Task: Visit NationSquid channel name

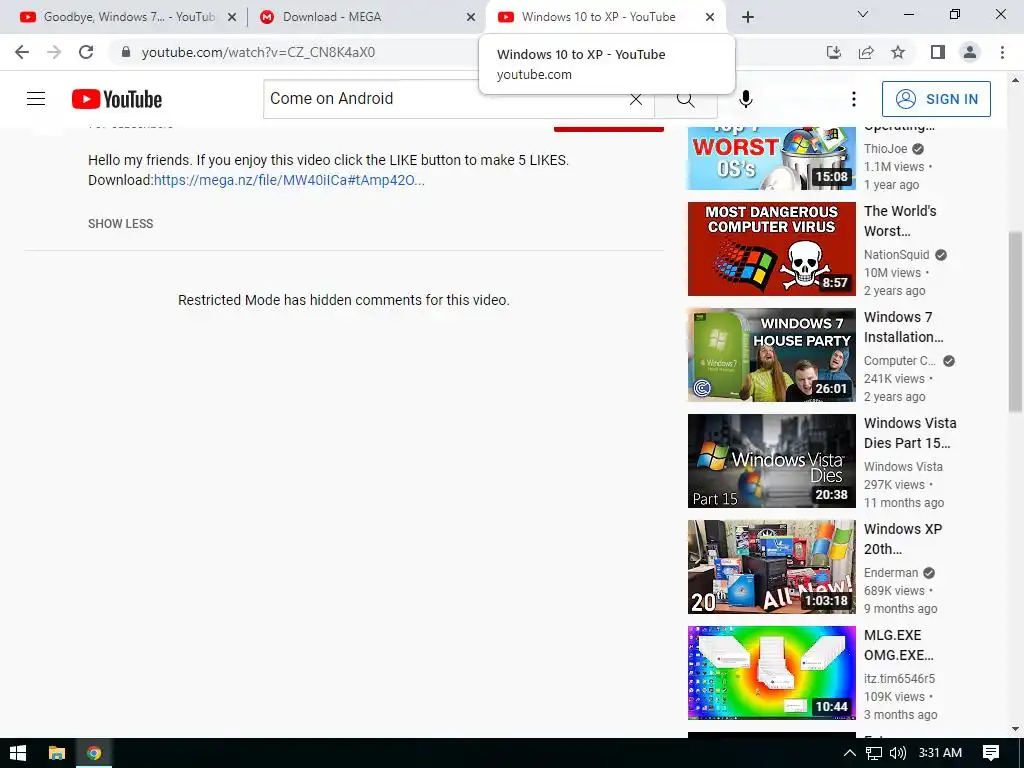Action: point(897,255)
